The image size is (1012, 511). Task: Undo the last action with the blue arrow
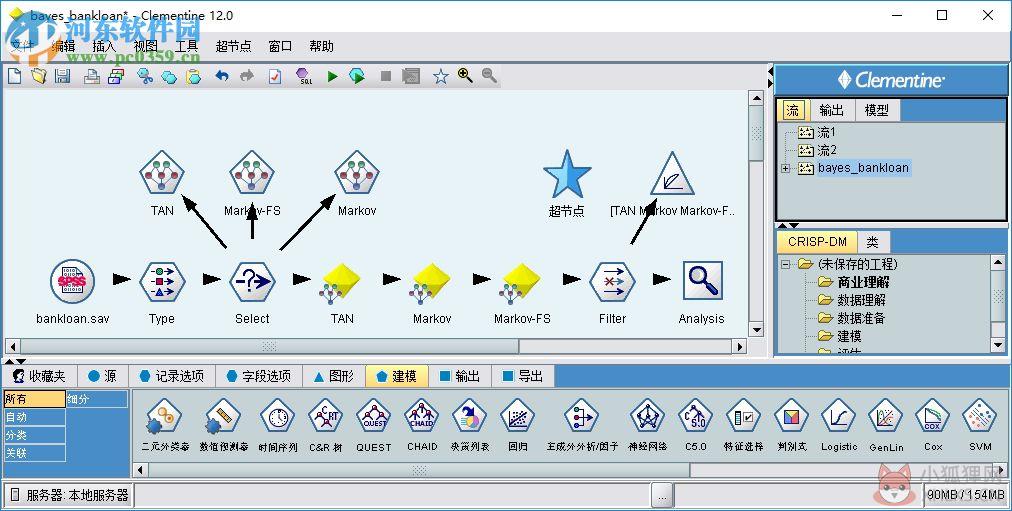222,76
